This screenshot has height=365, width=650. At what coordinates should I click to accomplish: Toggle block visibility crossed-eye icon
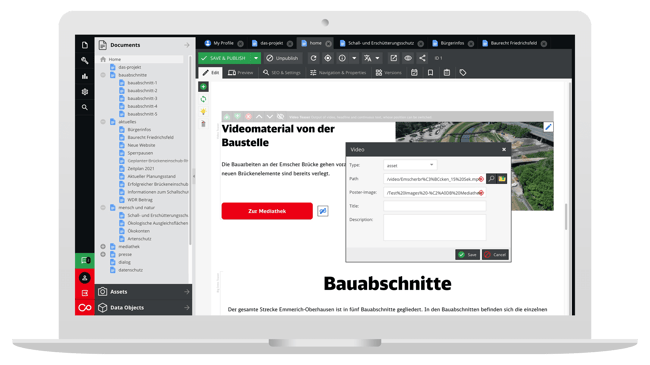tap(281, 117)
